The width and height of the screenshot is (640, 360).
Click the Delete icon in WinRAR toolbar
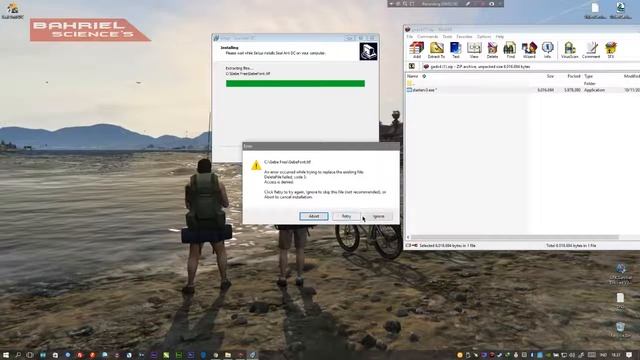pos(492,50)
